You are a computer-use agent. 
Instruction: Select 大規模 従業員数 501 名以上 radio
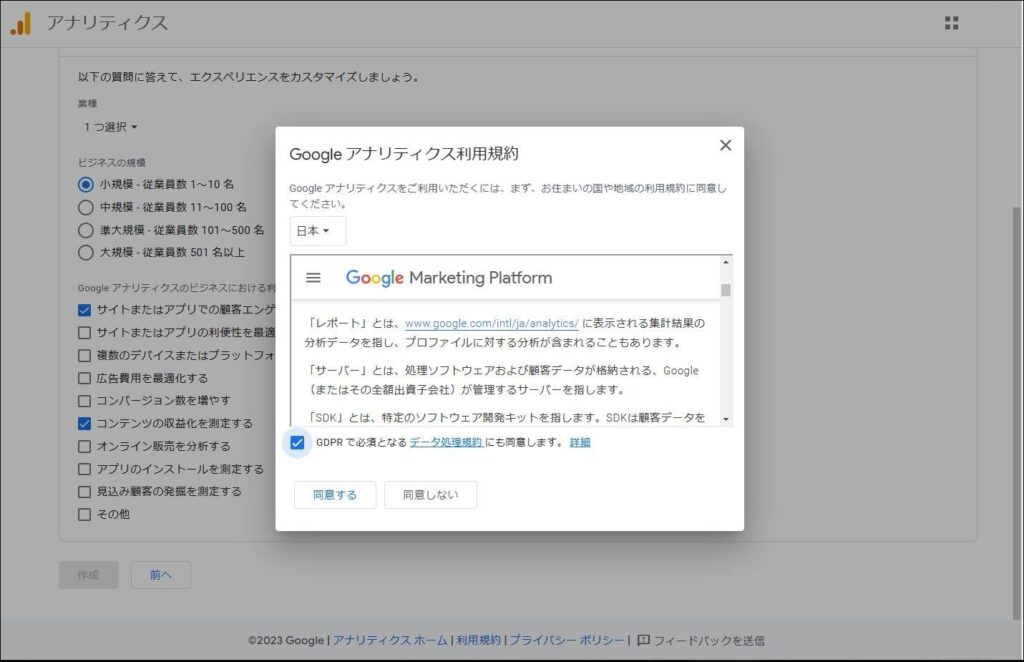(x=86, y=253)
